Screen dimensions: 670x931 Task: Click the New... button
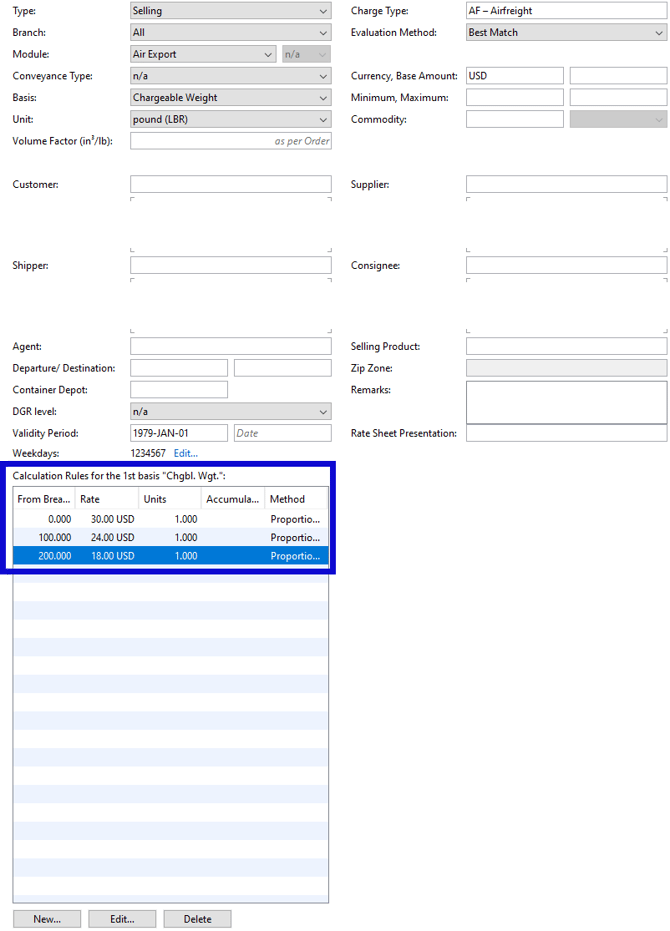[47, 919]
